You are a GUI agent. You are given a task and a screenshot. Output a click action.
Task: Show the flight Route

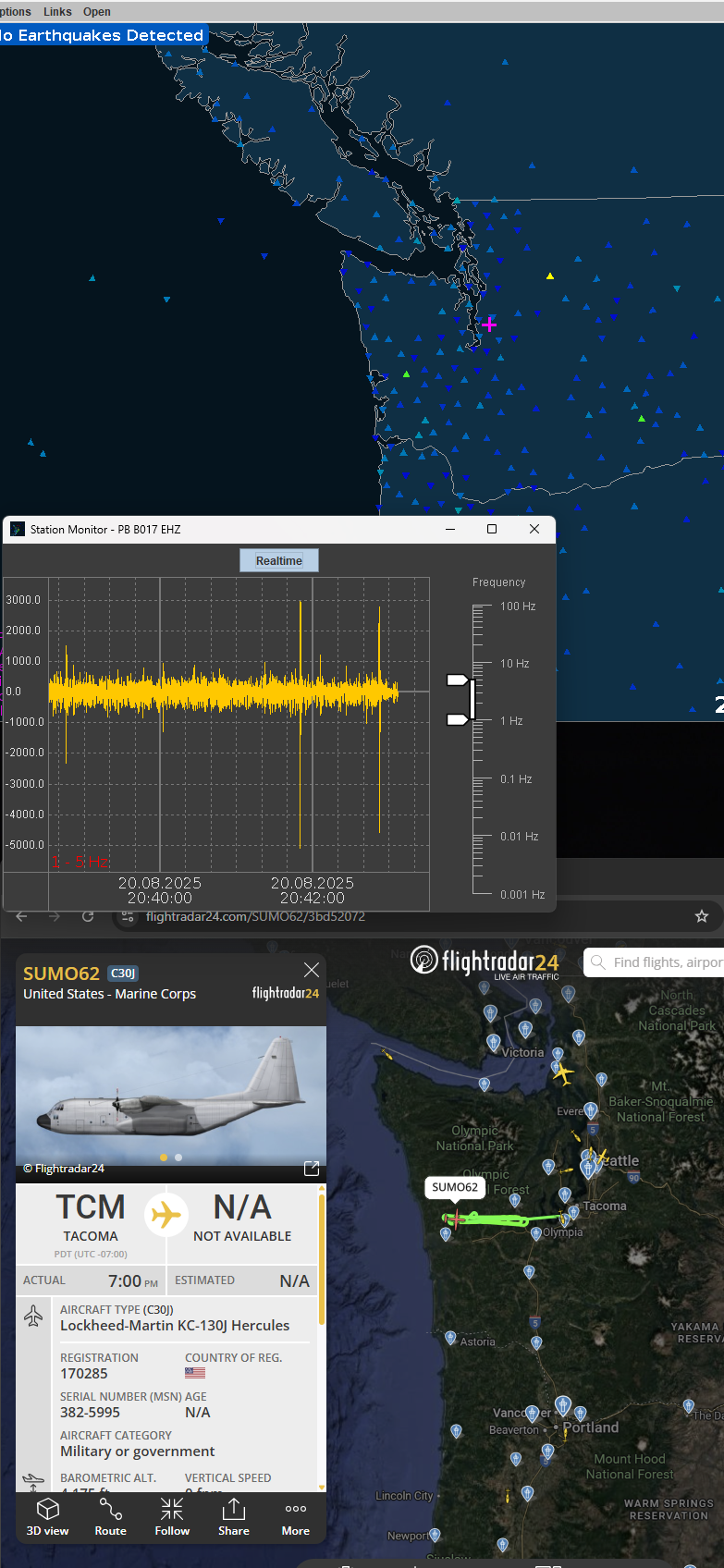[x=110, y=1516]
